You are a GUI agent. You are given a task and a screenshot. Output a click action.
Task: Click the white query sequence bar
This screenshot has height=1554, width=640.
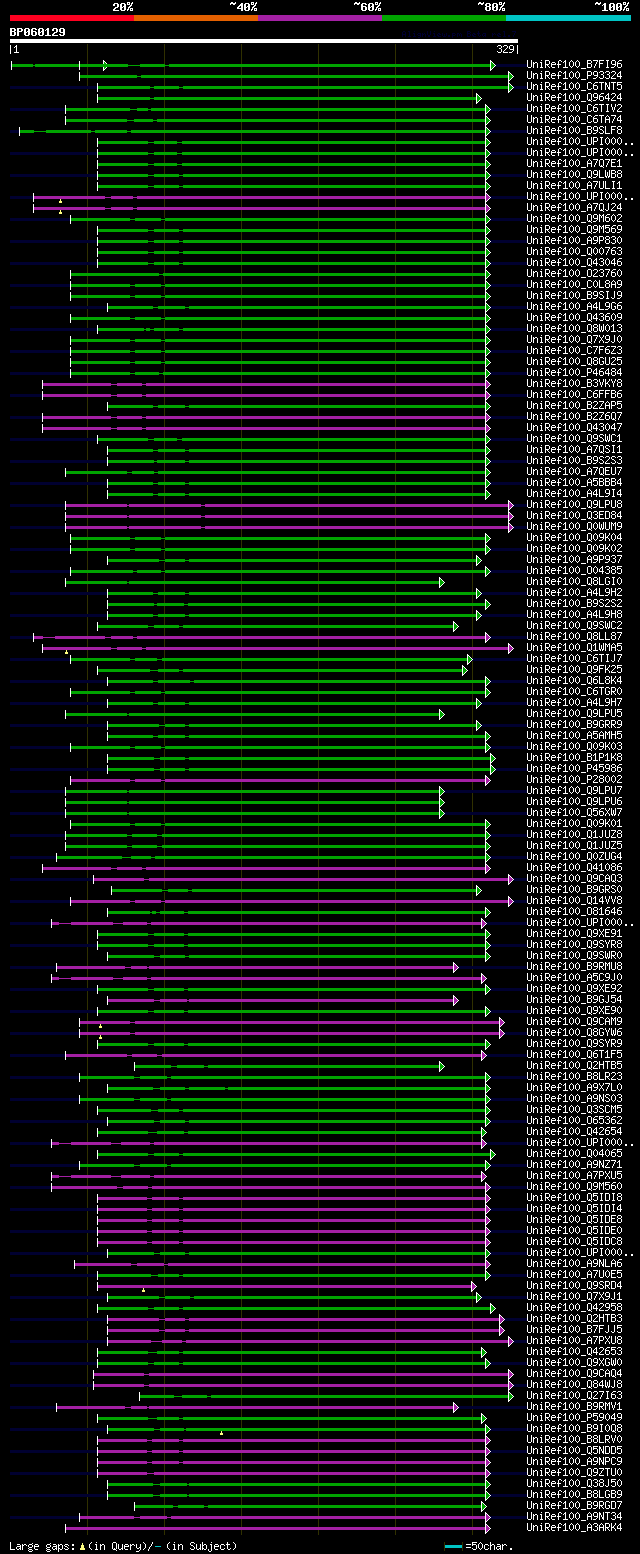[264, 41]
